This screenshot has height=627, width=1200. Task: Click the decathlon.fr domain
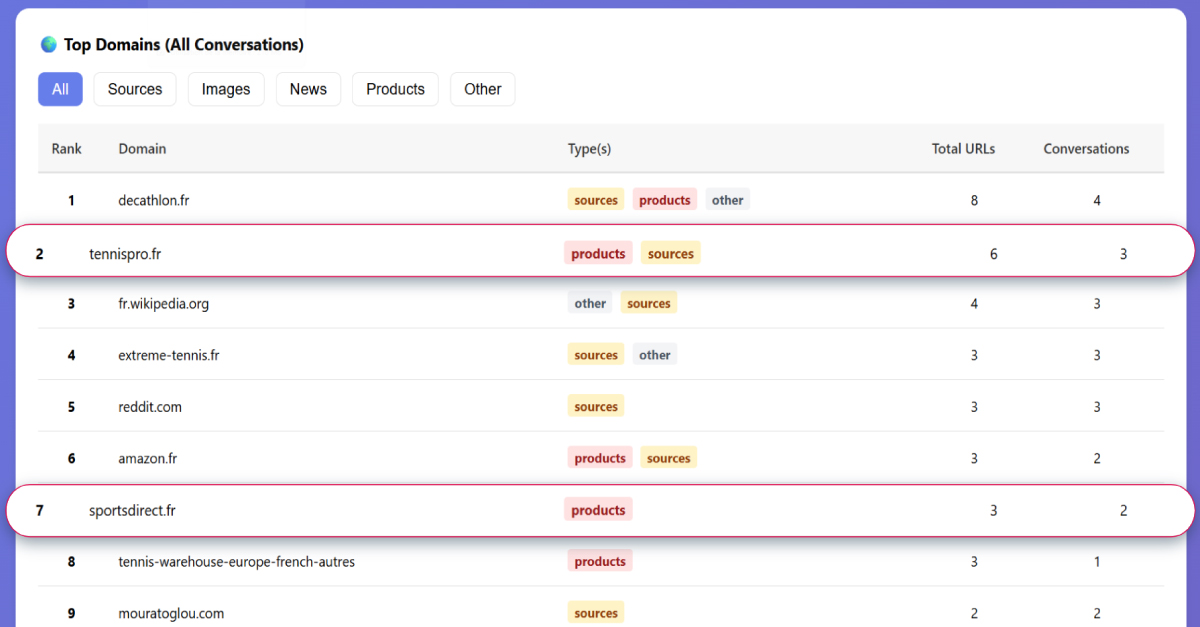tap(153, 200)
